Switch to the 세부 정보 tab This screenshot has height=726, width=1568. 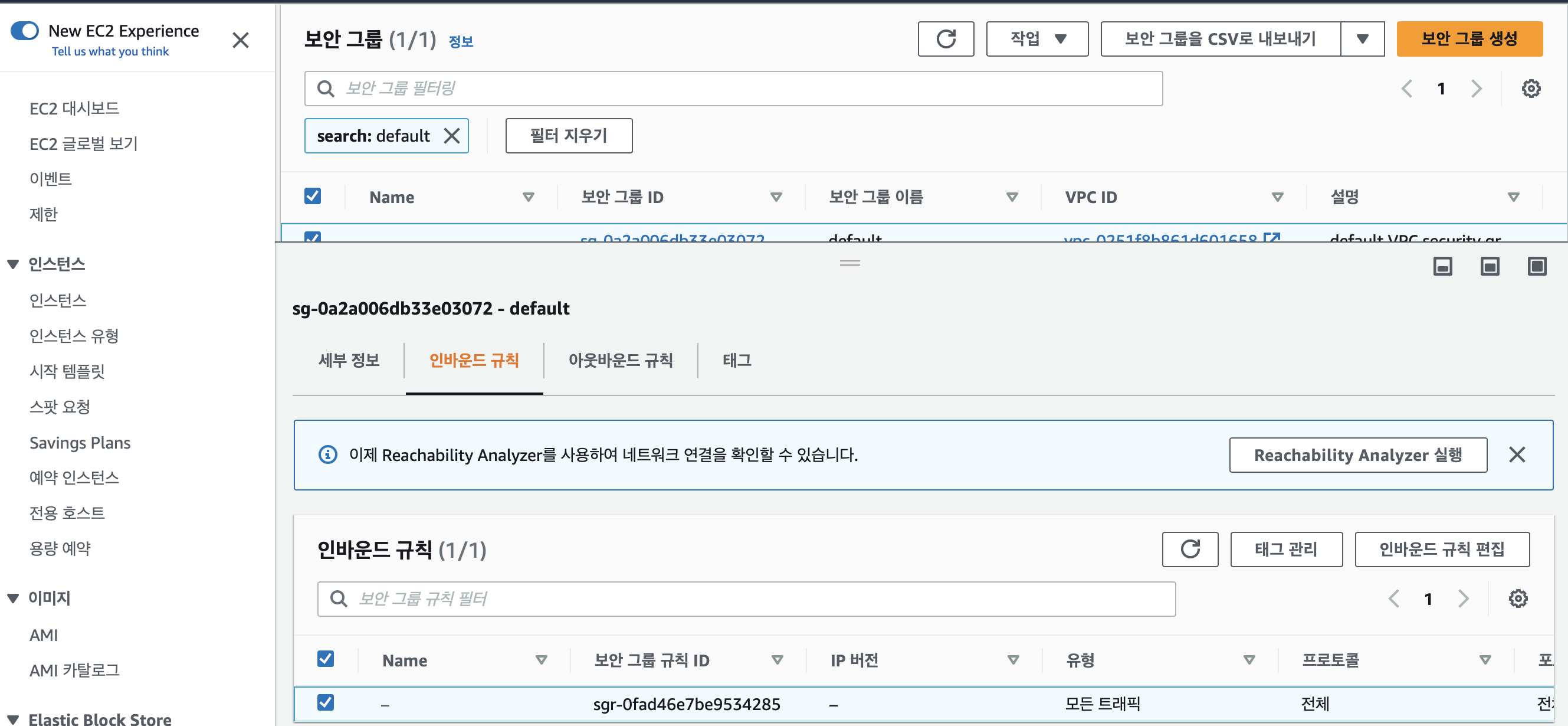click(x=349, y=361)
